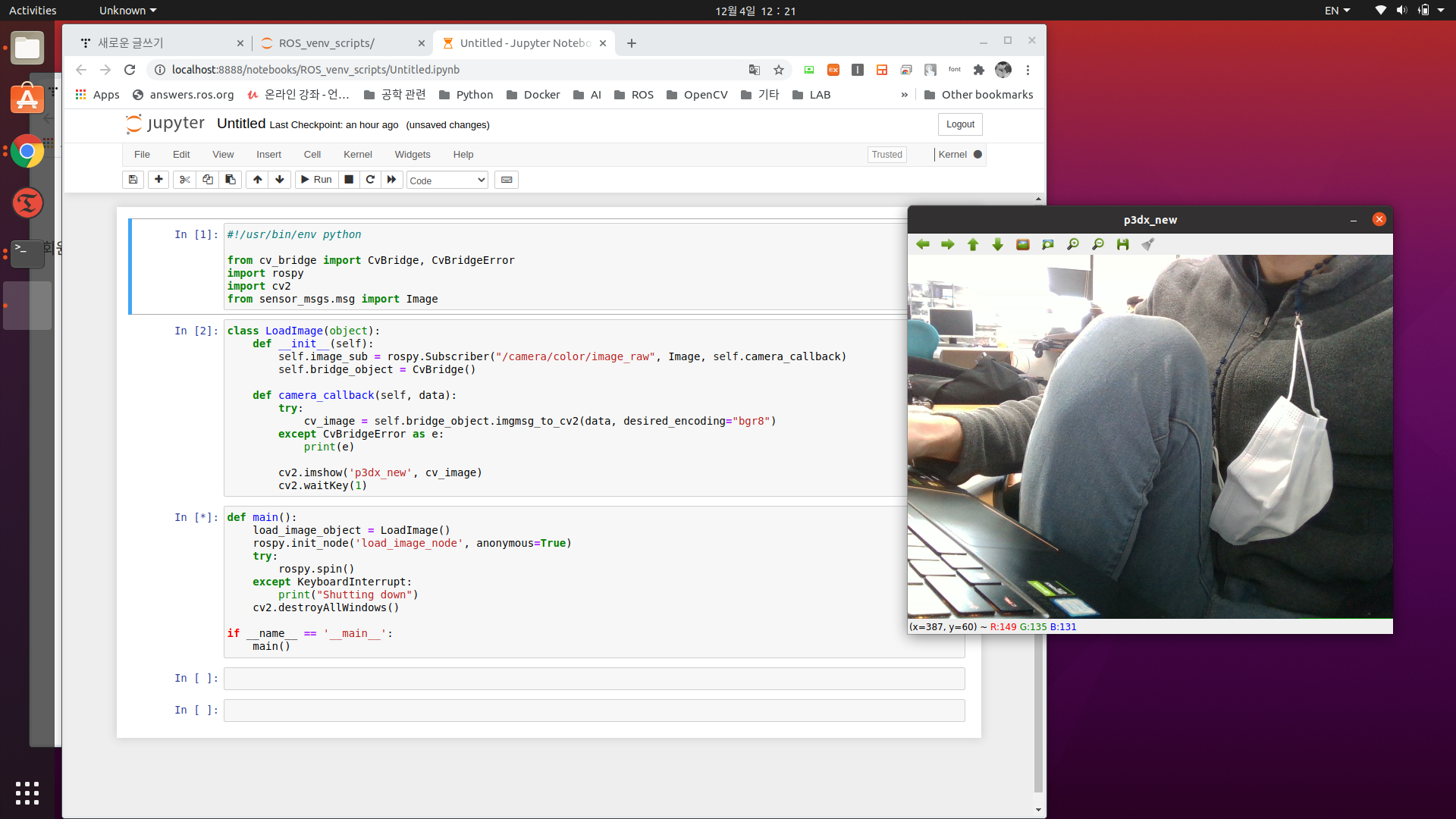Cut the selected cell
Image resolution: width=1456 pixels, height=819 pixels.
click(x=184, y=180)
